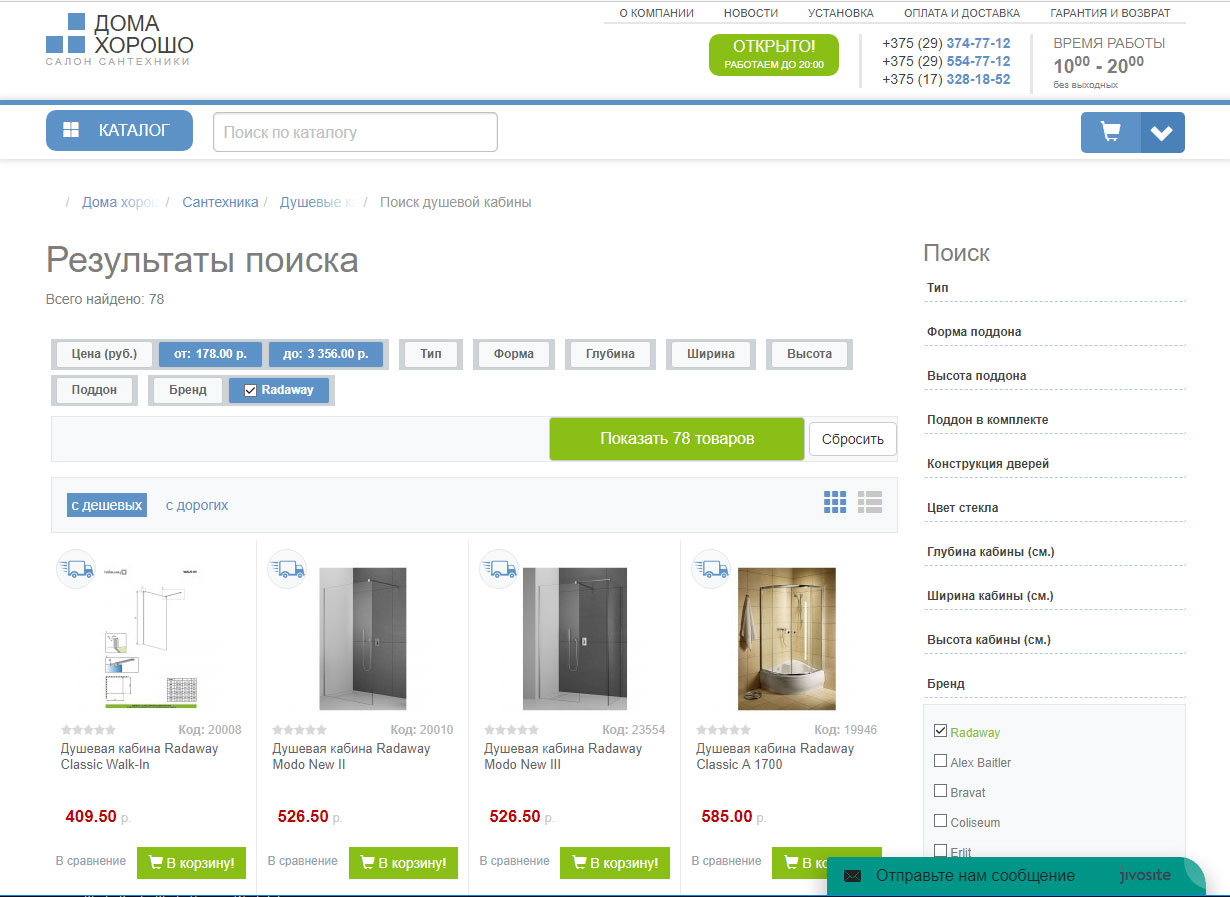Open Classic Walk-In product thumbnail
The width and height of the screenshot is (1230, 897).
point(153,638)
